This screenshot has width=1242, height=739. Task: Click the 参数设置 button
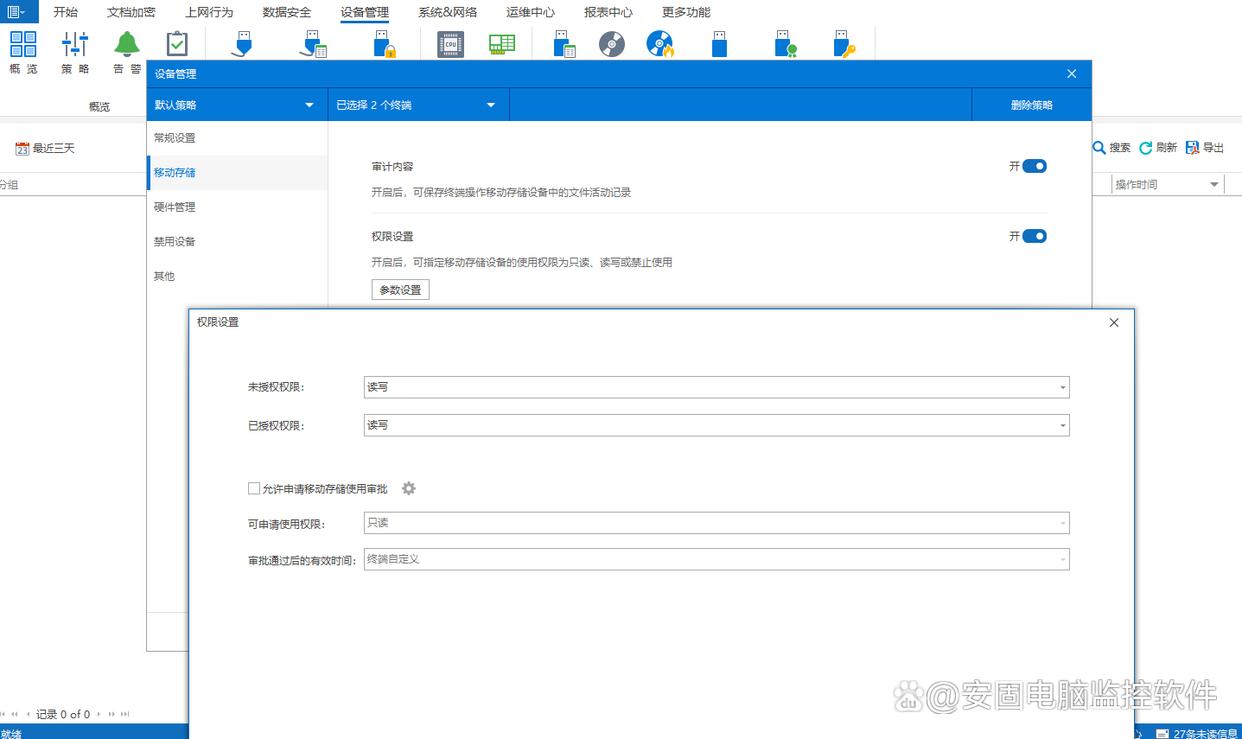pyautogui.click(x=400, y=290)
